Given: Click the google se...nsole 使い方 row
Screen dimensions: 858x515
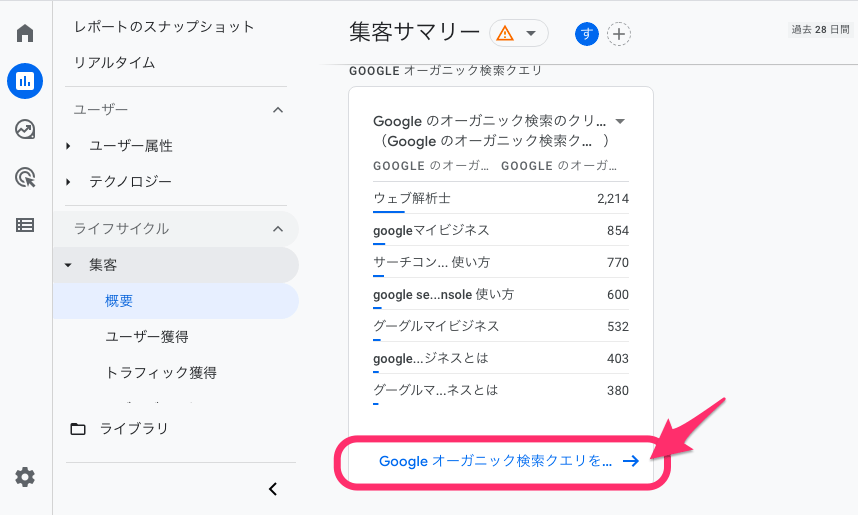Looking at the screenshot, I should point(501,294).
